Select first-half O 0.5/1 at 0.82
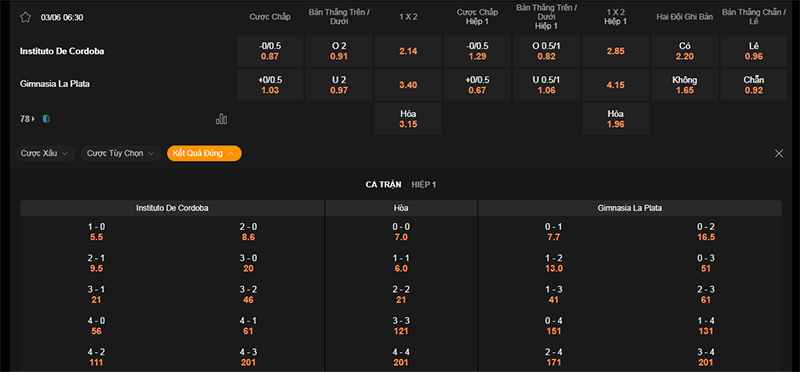Screen dimensions: 800x372 pyautogui.click(x=546, y=51)
